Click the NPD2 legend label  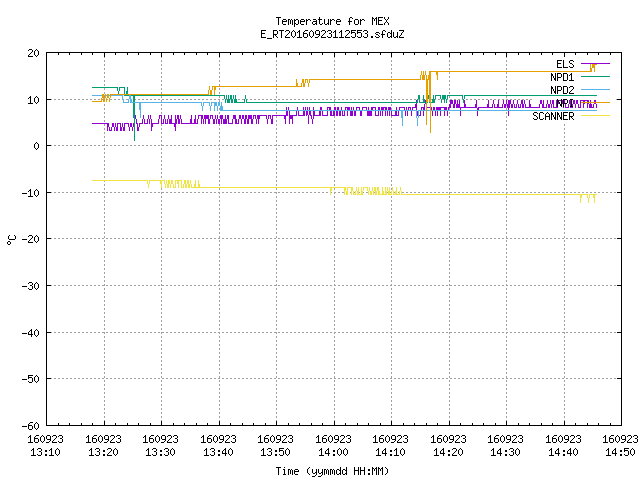point(562,90)
